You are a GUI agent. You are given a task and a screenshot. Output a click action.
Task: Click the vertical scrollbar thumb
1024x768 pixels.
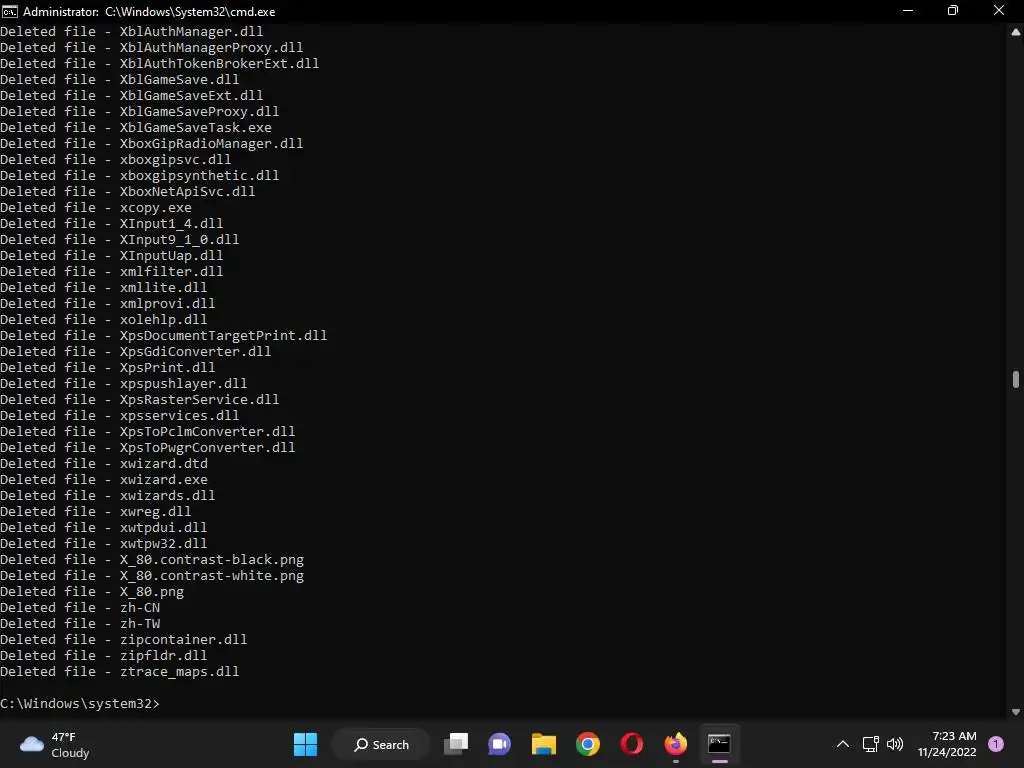tap(1016, 379)
